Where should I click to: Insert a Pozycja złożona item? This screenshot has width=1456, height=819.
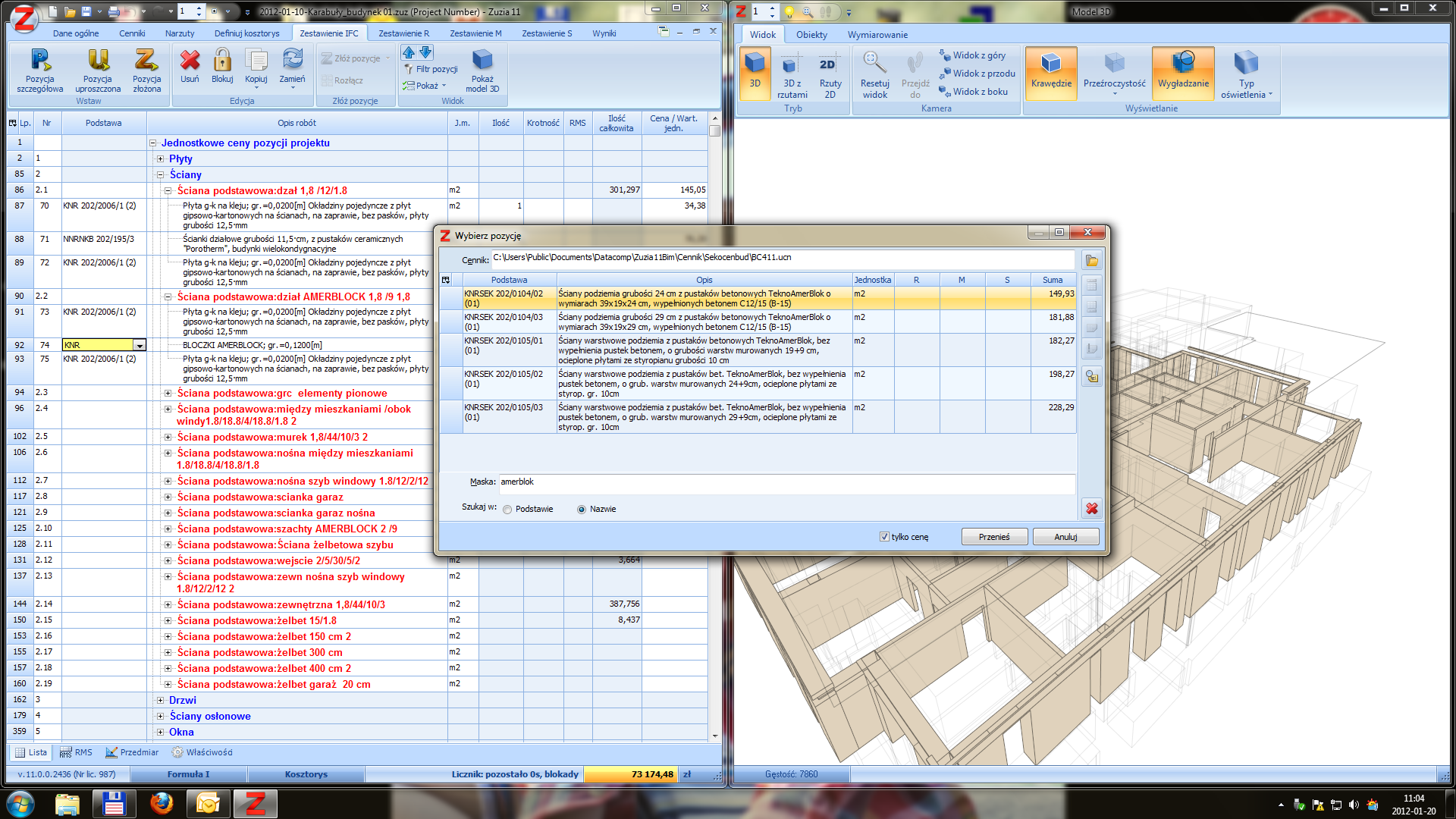146,70
